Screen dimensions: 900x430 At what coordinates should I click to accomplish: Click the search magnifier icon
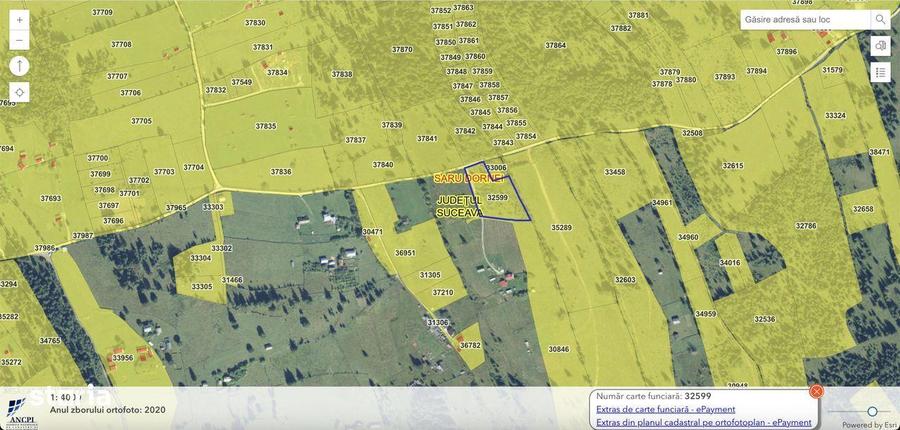point(880,20)
